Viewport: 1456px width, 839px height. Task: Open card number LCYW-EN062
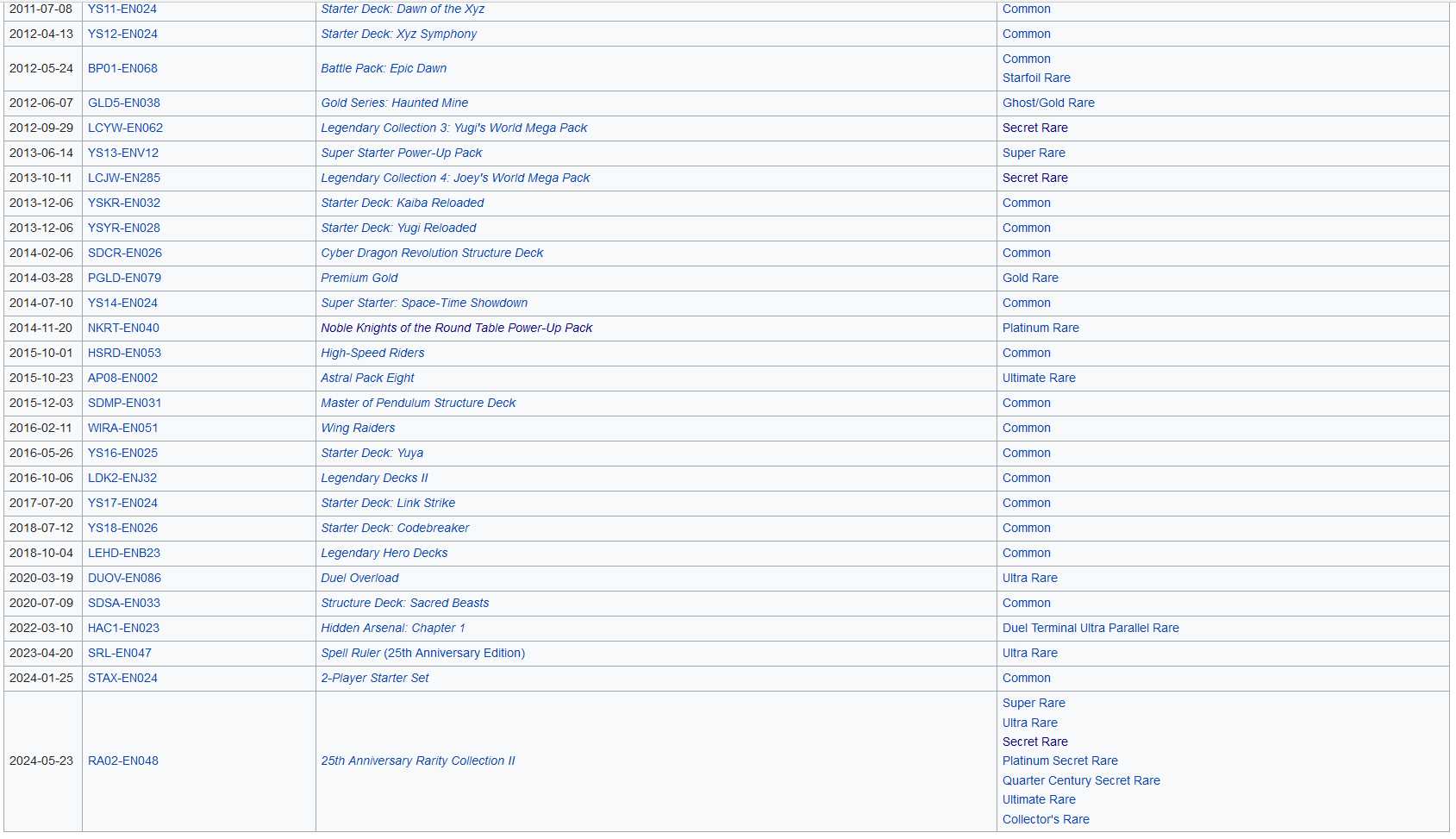(125, 128)
